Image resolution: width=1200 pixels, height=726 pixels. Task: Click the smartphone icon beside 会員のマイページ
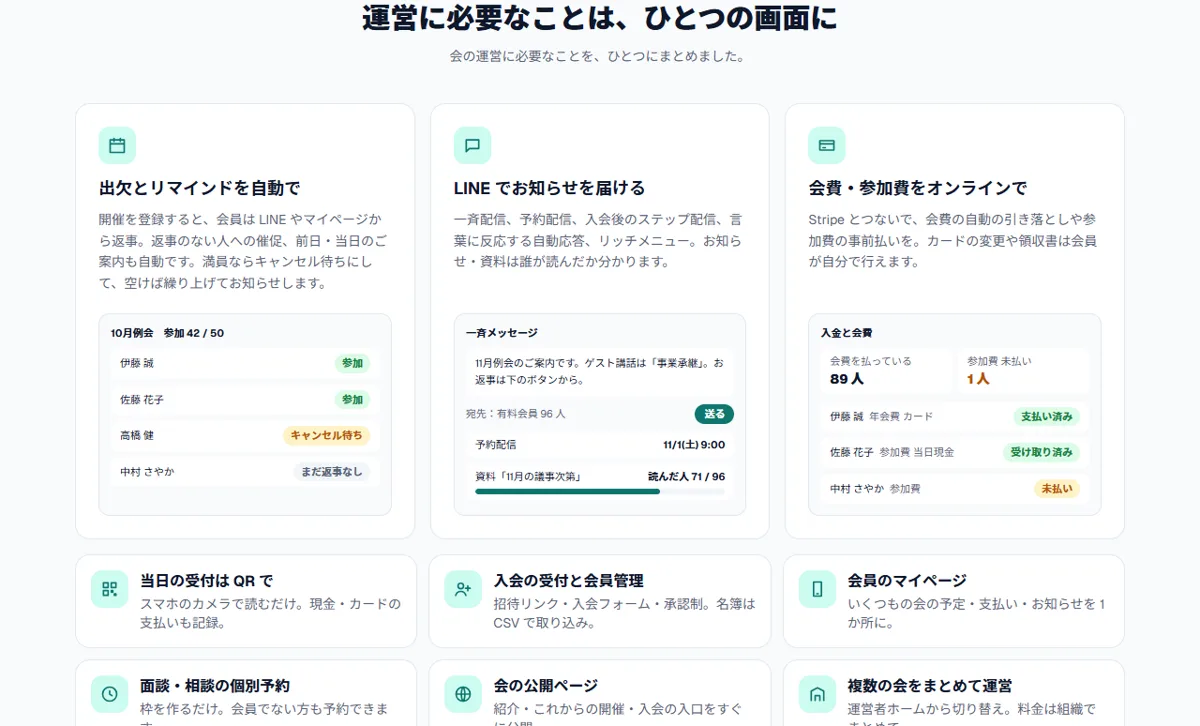[x=817, y=589]
